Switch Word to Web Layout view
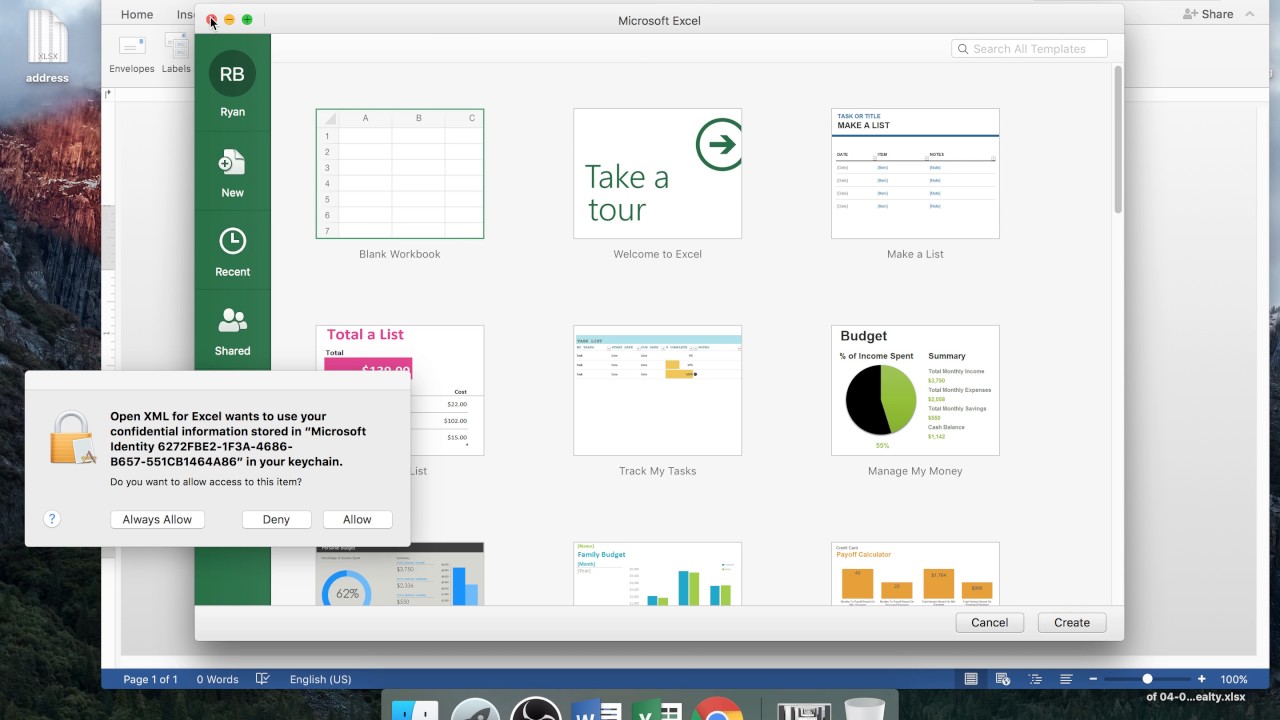 tap(1003, 679)
